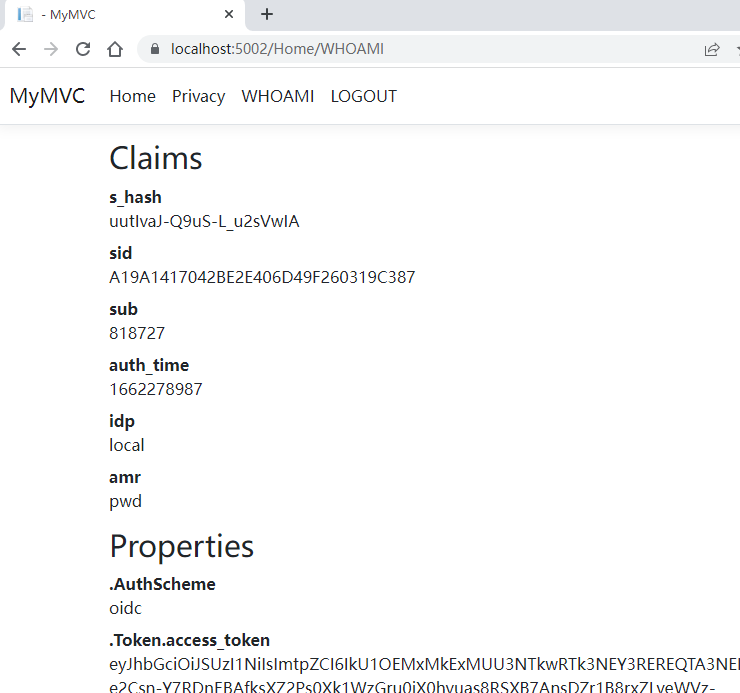Open a new tab with plus button

(x=267, y=14)
